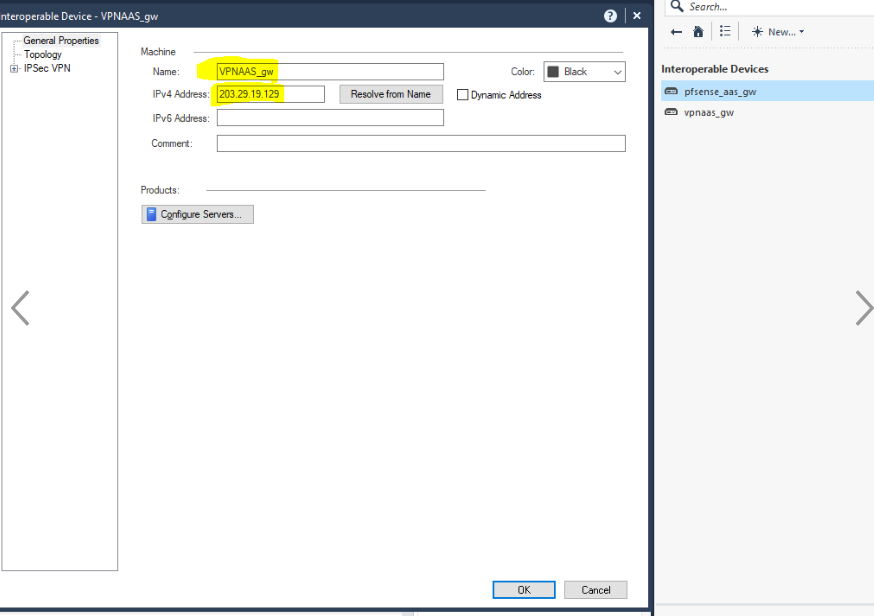874x616 pixels.
Task: Click the IPv6 Address input field
Action: pos(330,118)
